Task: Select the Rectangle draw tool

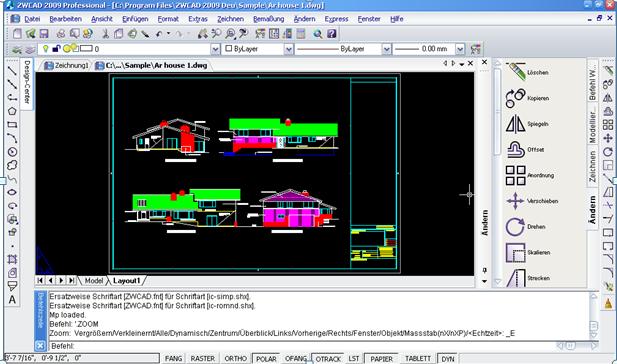Action: [x=12, y=125]
